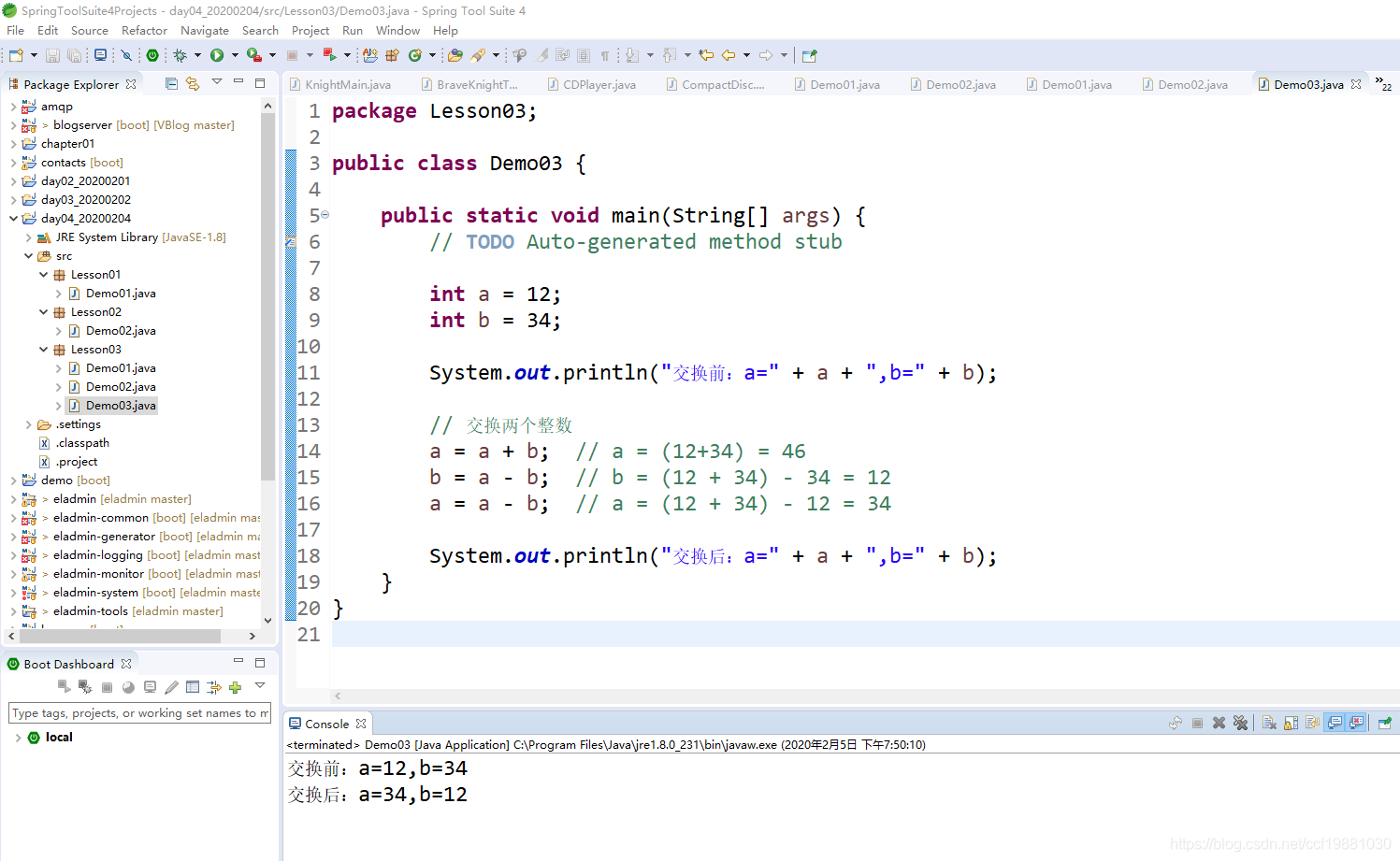Image resolution: width=1400 pixels, height=861 pixels.
Task: Toggle Show Console on standard output
Action: pyautogui.click(x=1335, y=723)
